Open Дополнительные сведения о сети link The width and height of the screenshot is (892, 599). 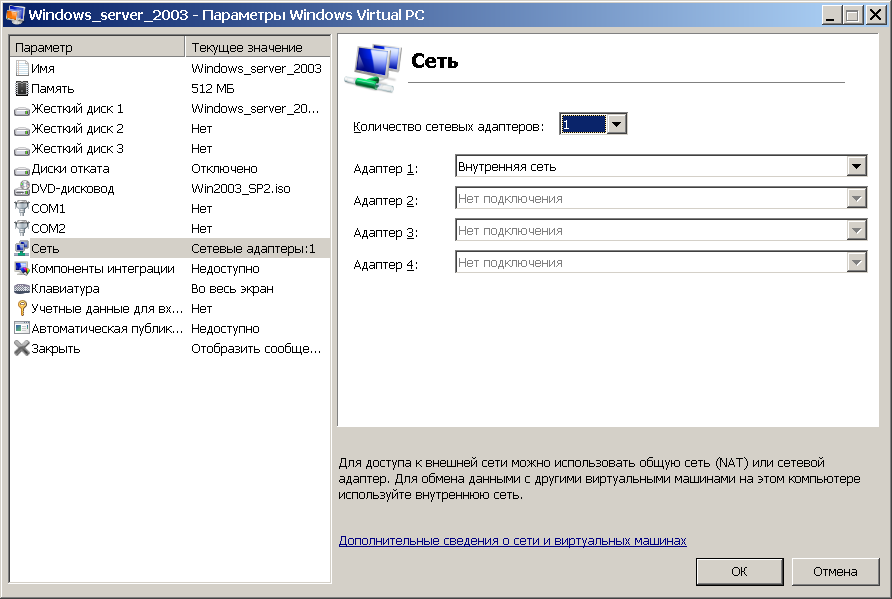[513, 540]
